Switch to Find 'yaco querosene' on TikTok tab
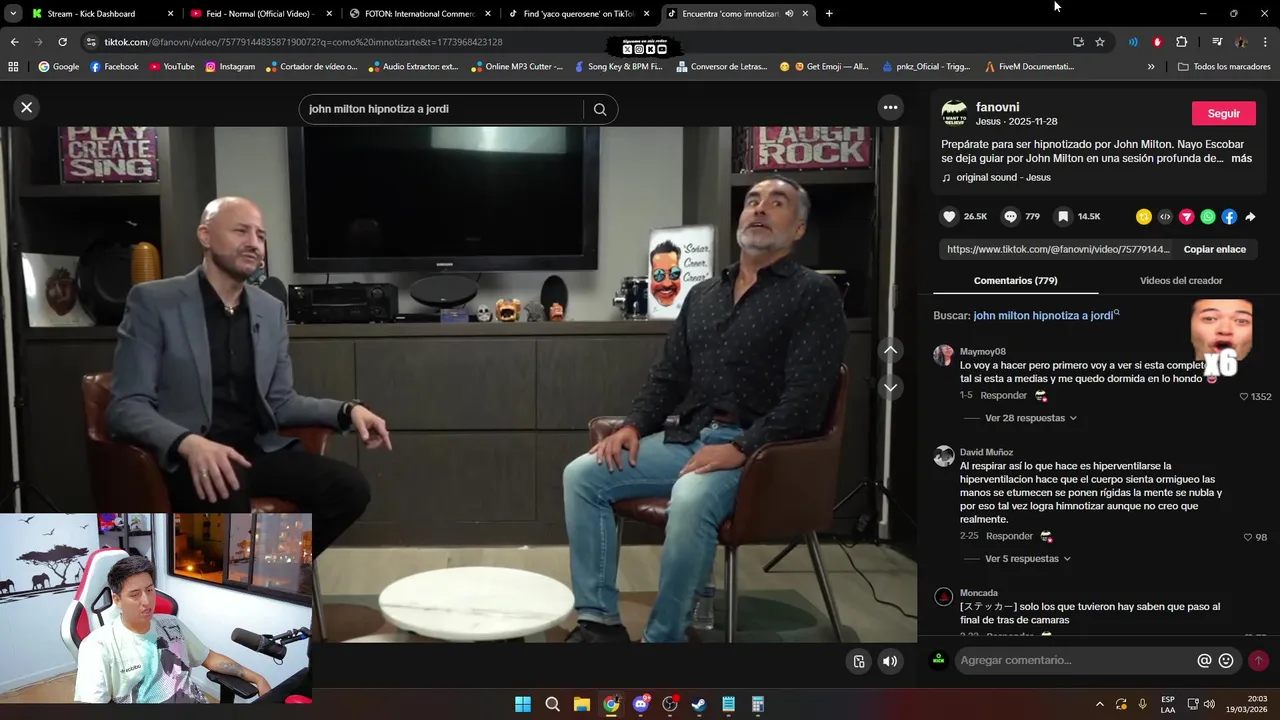 pos(577,14)
